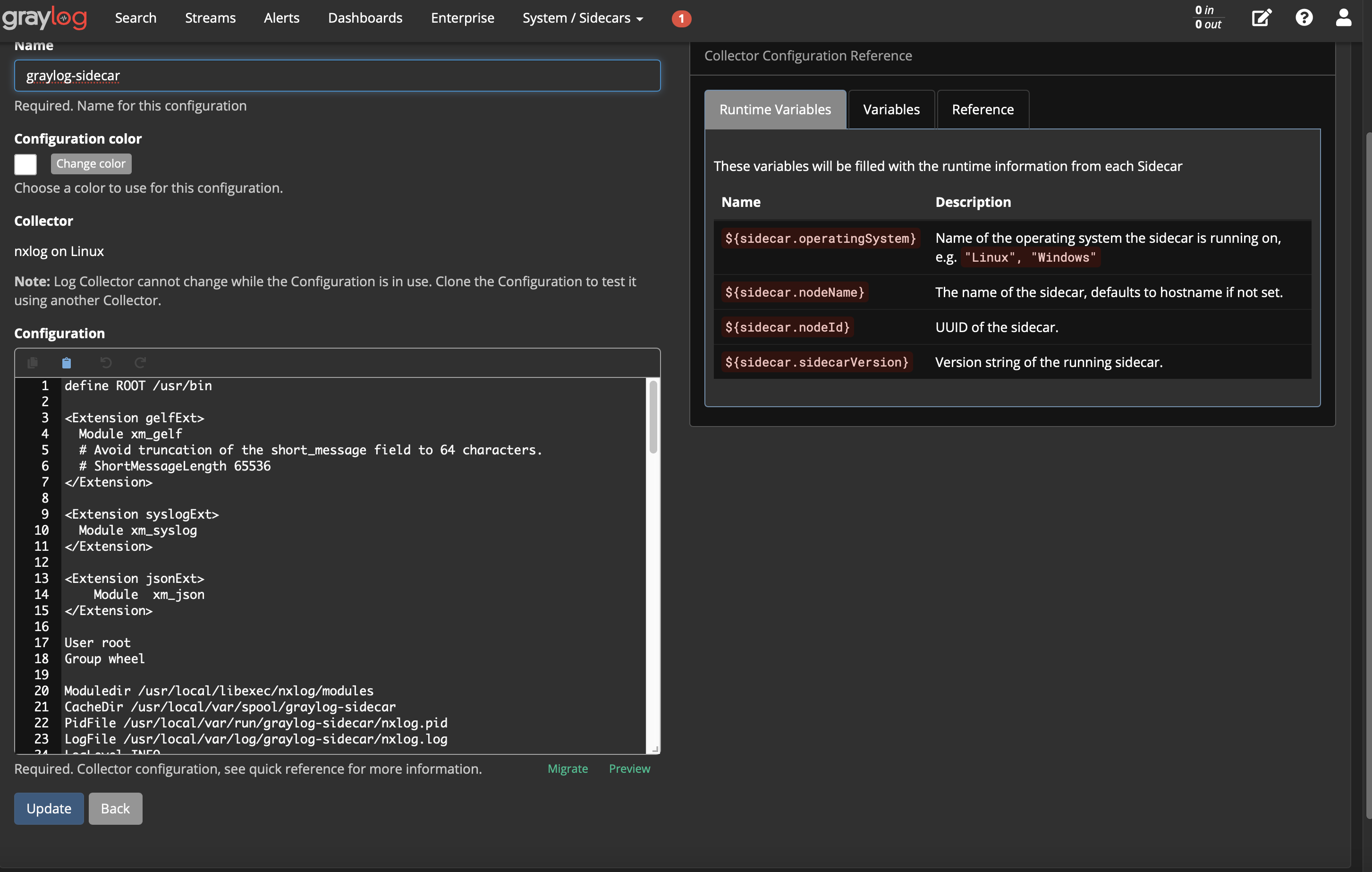Open the scratchpad editor icon
Screen dimensions: 1372x872
click(1261, 17)
